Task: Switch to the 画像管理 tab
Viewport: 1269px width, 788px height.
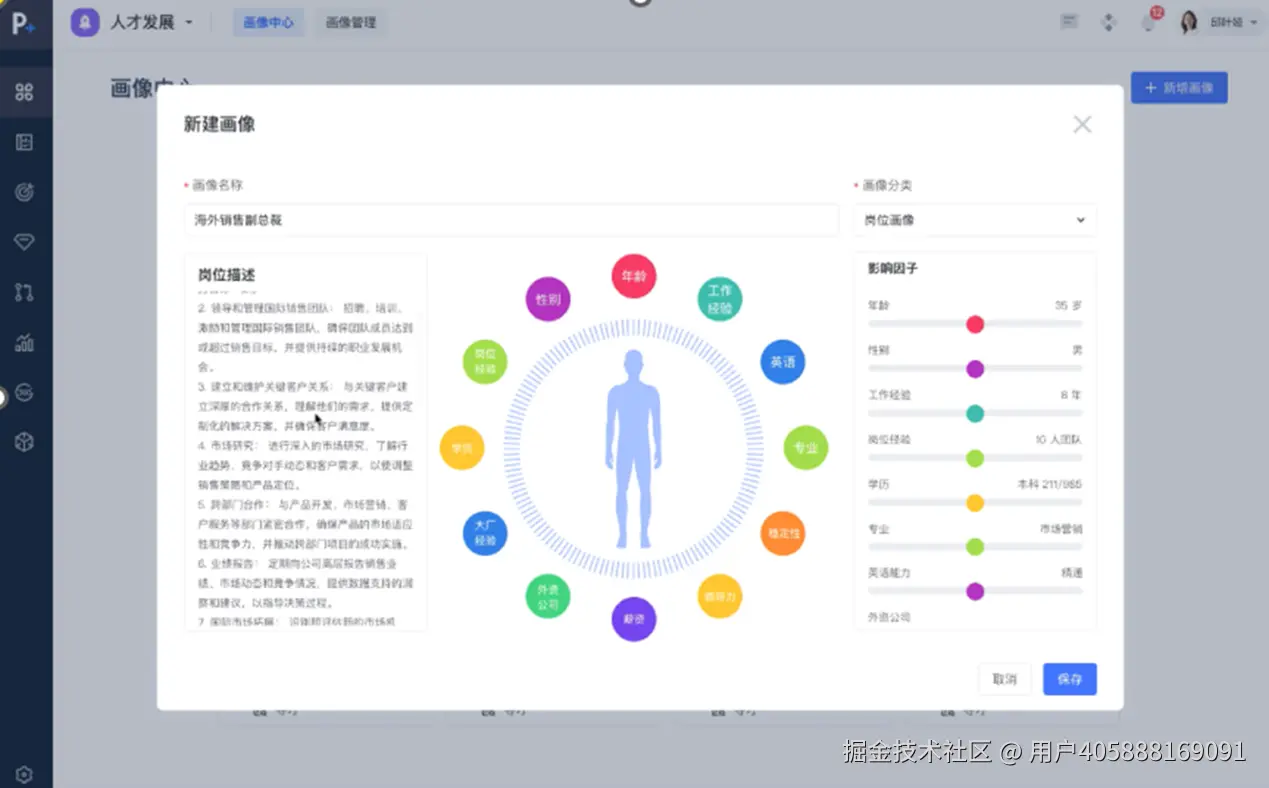Action: coord(351,22)
